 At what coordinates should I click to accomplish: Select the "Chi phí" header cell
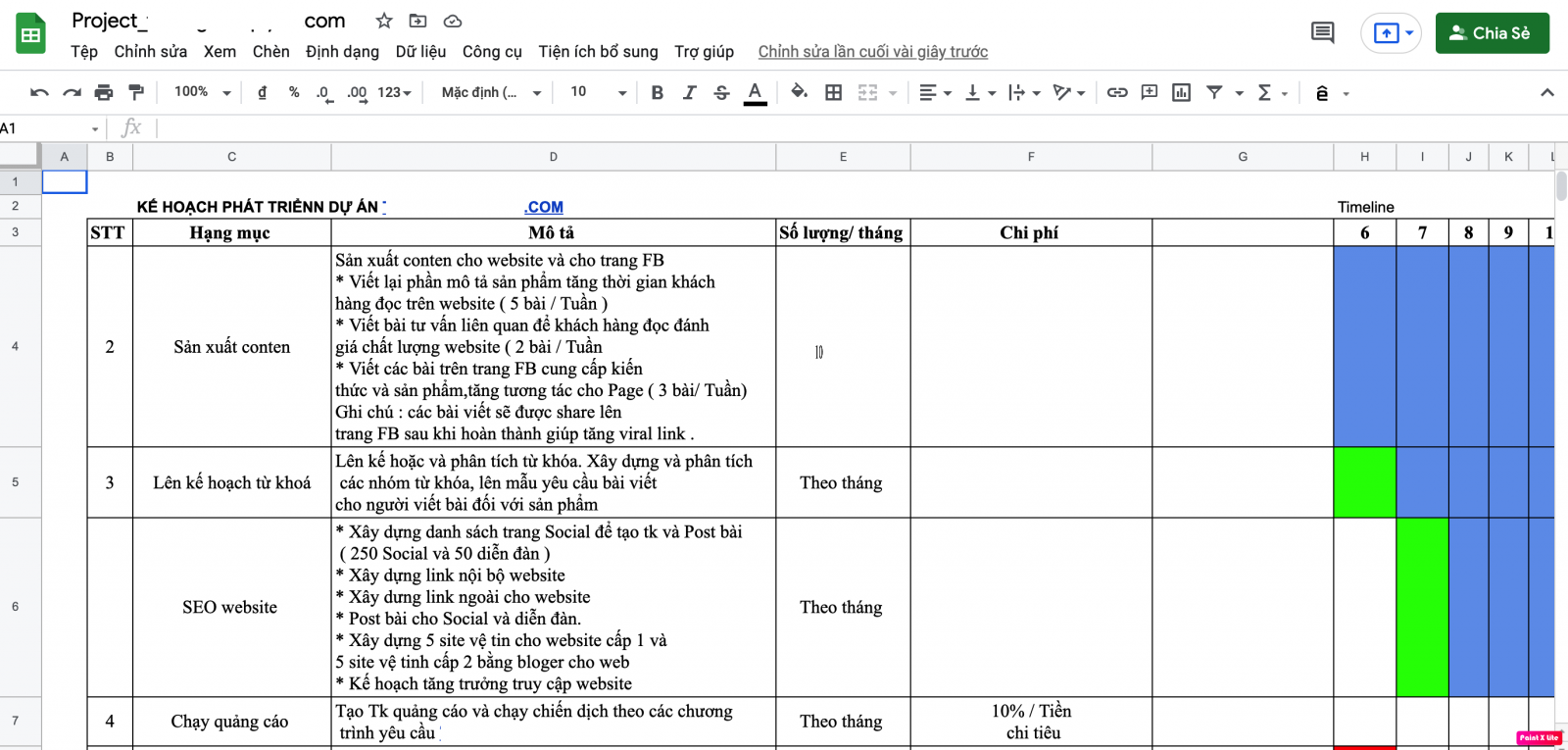tap(1031, 232)
